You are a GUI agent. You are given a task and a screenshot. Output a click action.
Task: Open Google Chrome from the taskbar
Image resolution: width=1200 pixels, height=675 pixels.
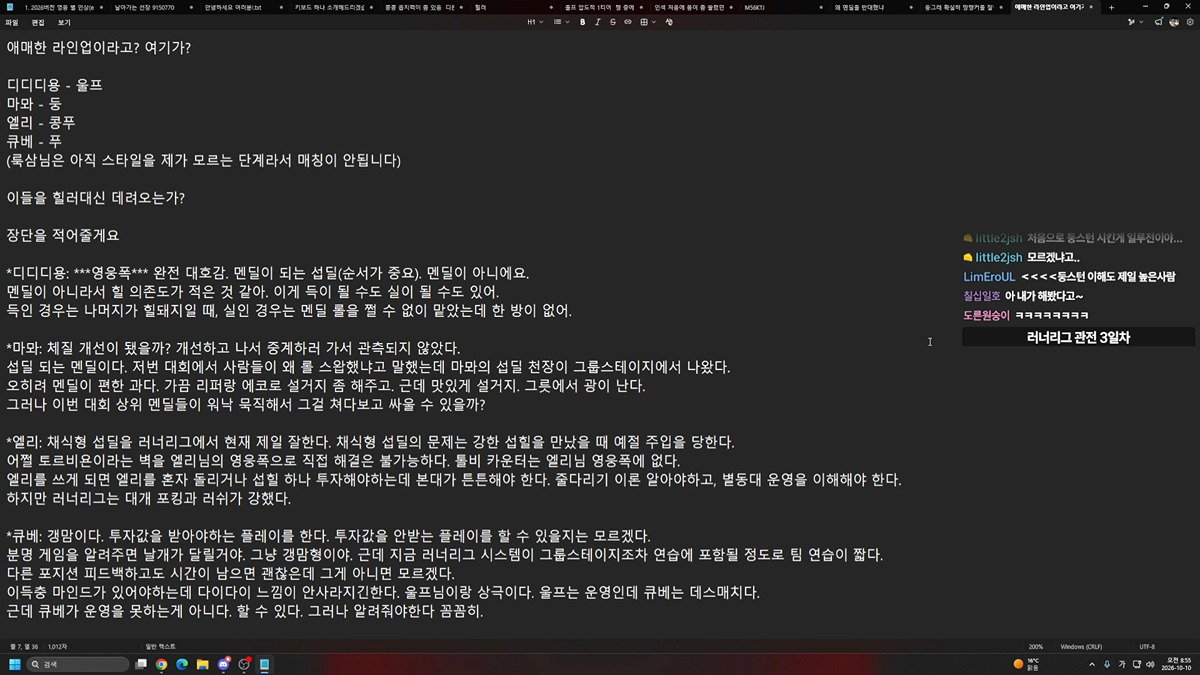click(x=162, y=664)
